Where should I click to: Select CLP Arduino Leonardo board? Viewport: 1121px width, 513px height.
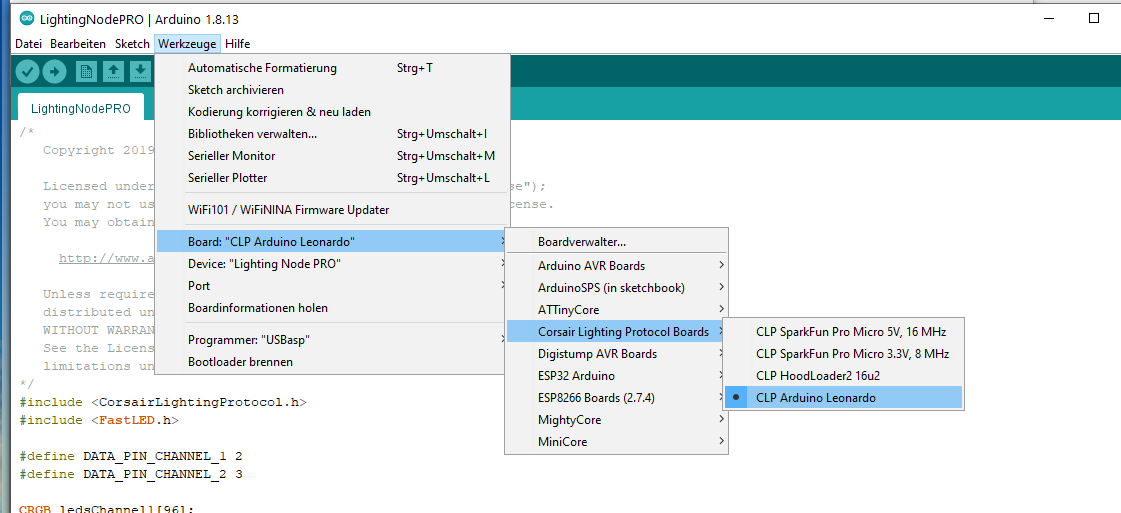click(844, 397)
